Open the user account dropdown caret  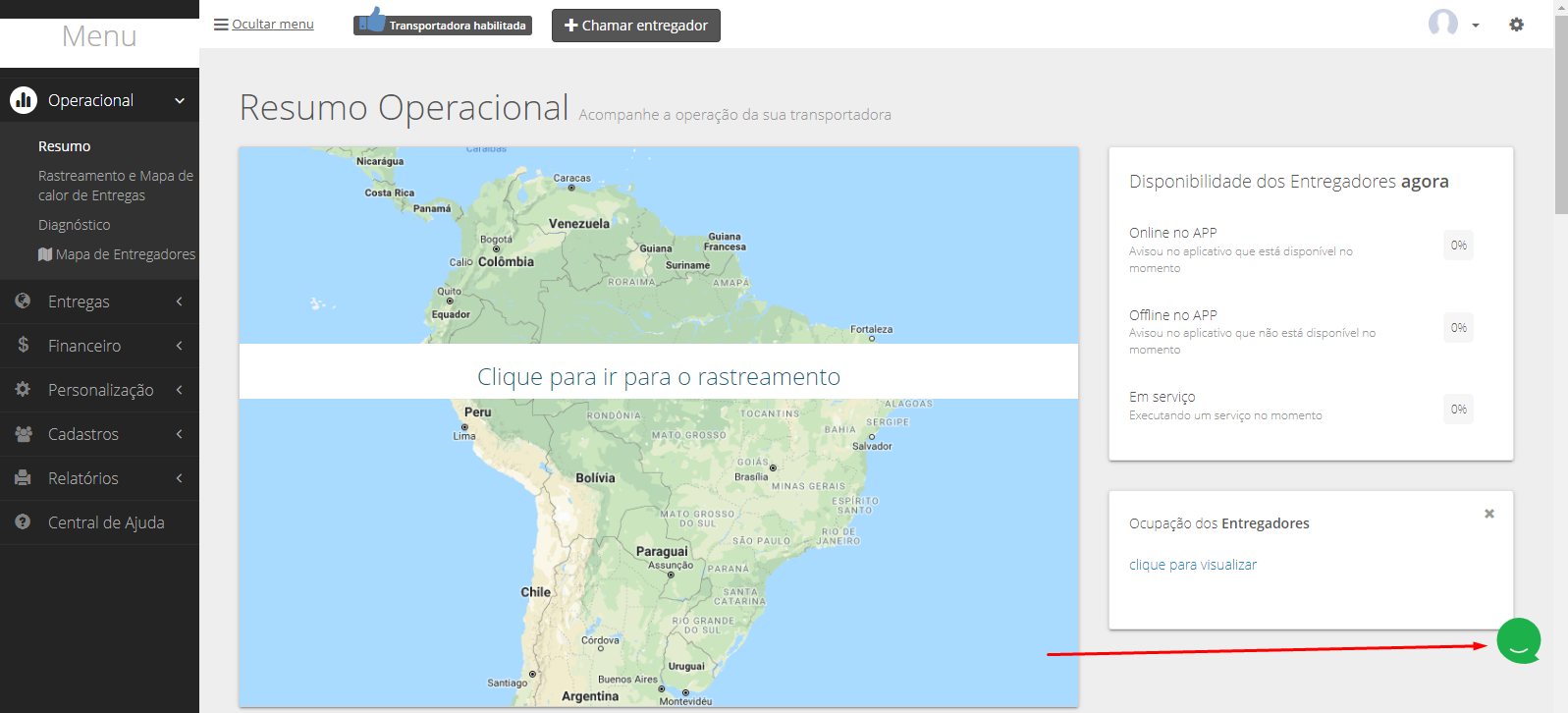pyautogui.click(x=1476, y=26)
